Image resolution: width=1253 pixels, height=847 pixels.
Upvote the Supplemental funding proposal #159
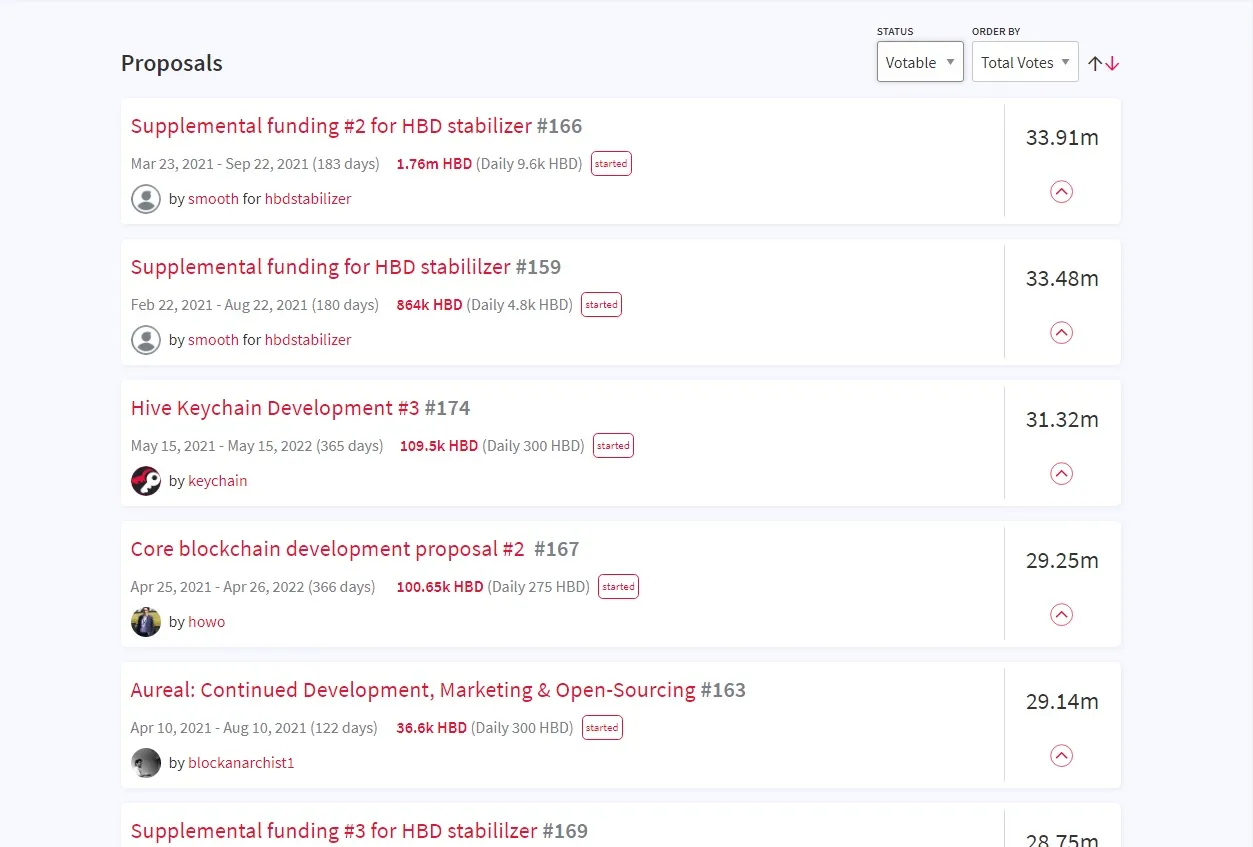[1061, 332]
